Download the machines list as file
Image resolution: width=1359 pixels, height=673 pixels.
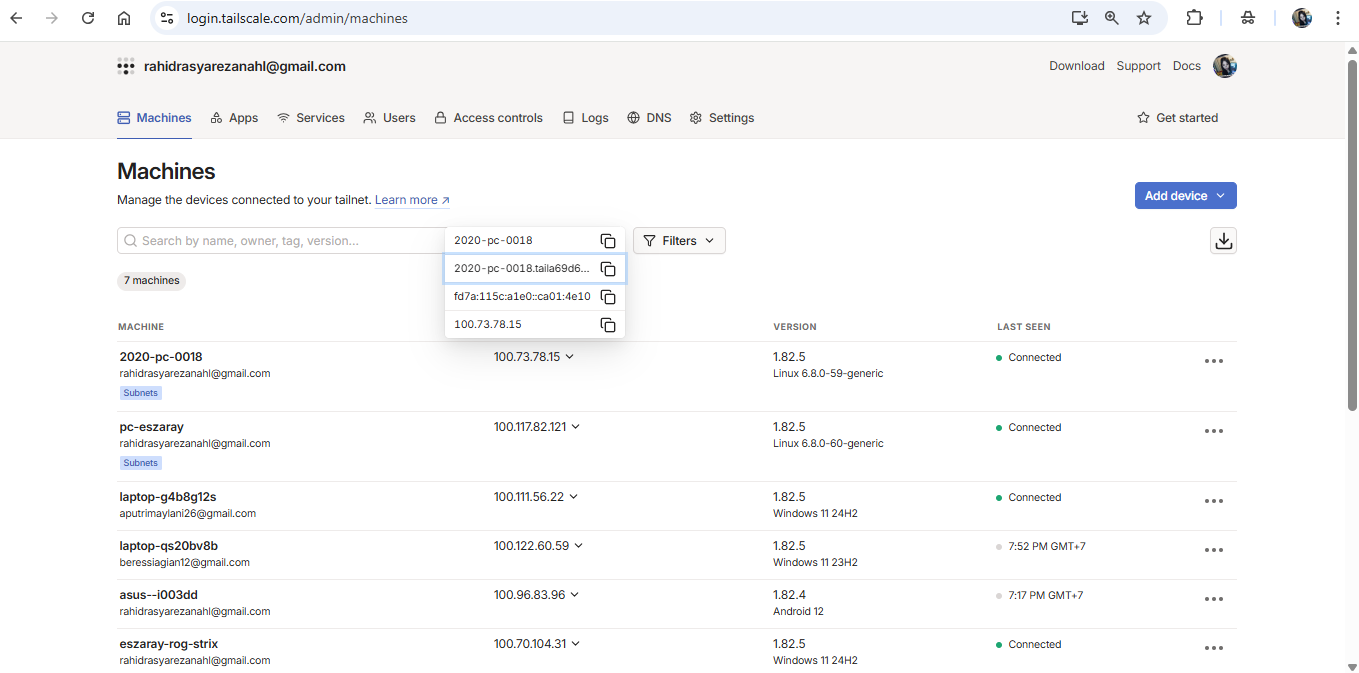pos(1223,241)
